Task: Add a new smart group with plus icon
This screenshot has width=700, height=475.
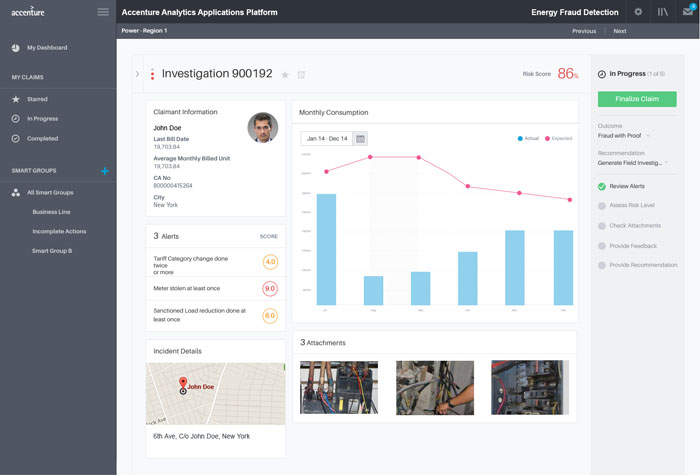Action: pyautogui.click(x=105, y=171)
